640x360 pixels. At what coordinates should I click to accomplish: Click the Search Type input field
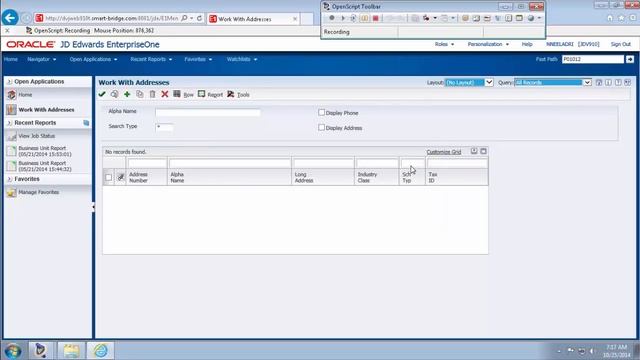point(164,127)
